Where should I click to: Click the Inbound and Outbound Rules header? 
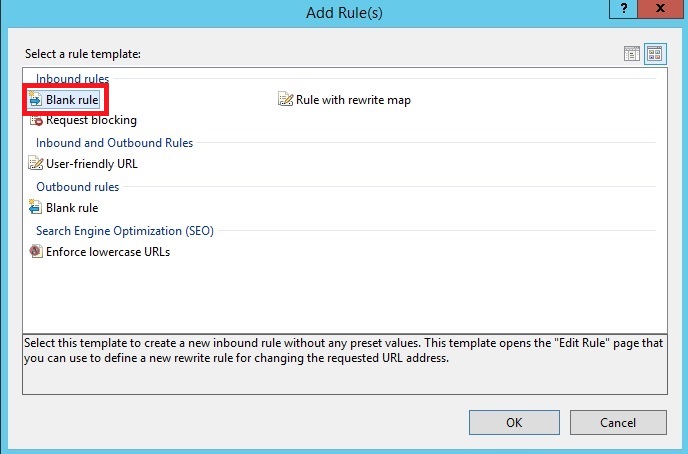(115, 143)
